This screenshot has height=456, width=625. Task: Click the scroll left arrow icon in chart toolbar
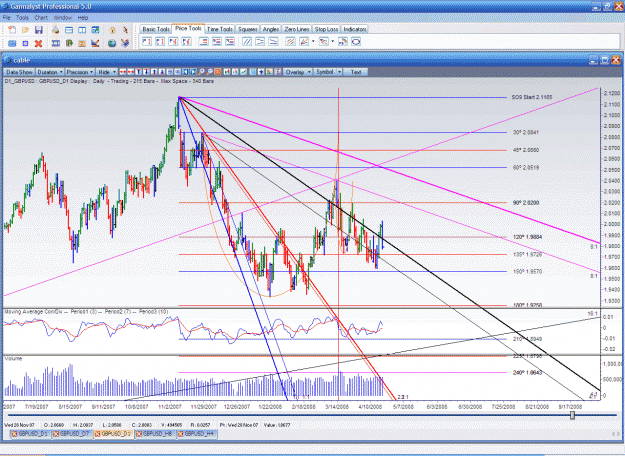coord(185,72)
